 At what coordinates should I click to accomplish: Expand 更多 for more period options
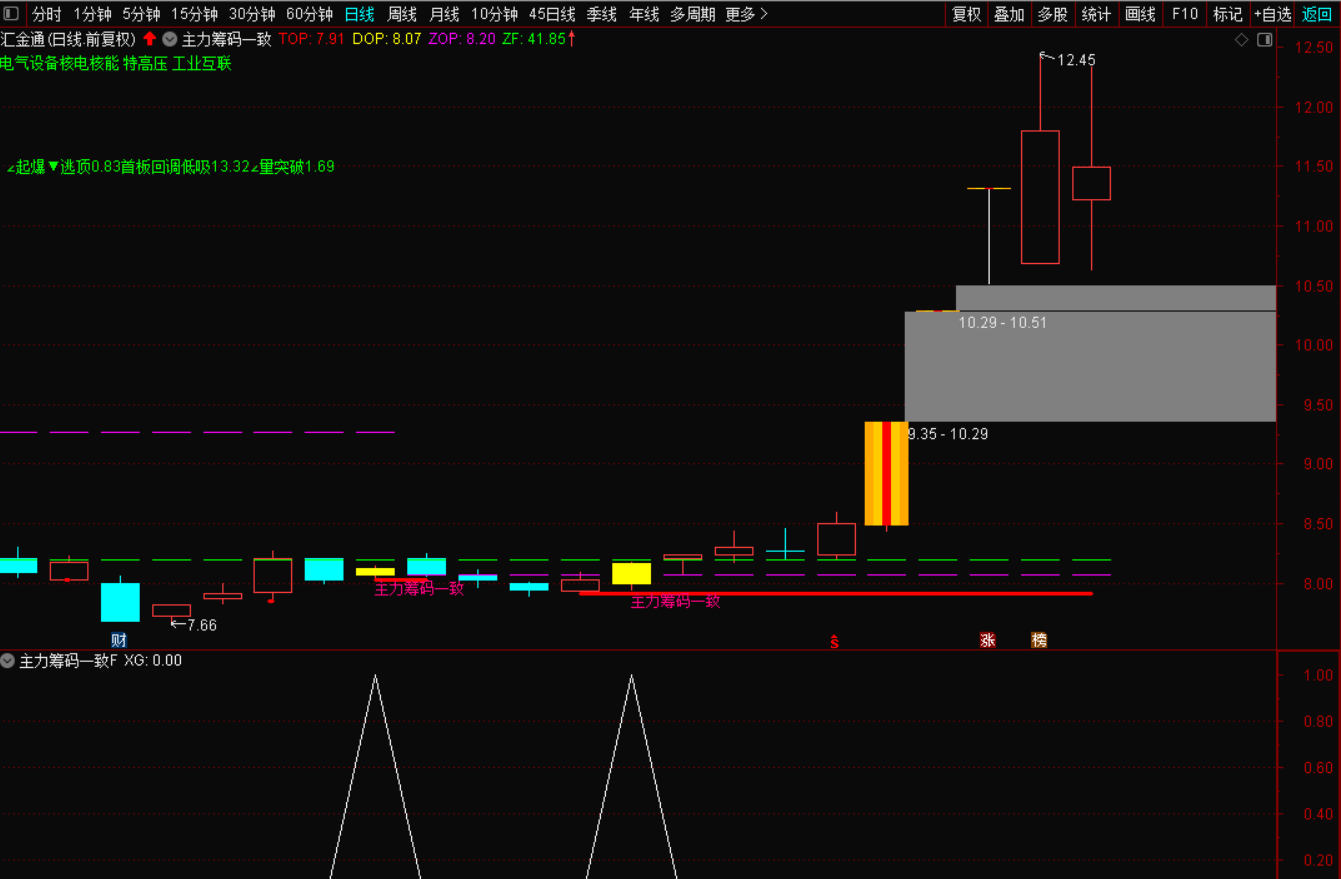(746, 14)
